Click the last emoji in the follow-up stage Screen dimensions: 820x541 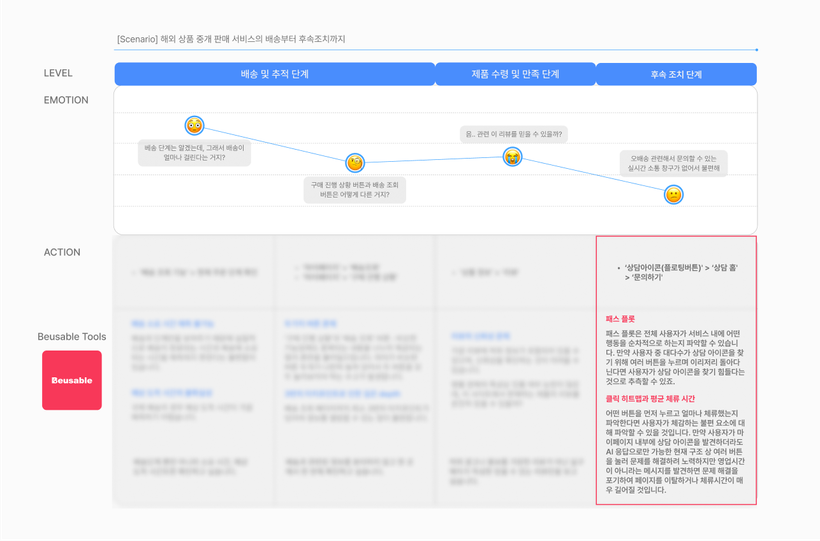pos(674,195)
